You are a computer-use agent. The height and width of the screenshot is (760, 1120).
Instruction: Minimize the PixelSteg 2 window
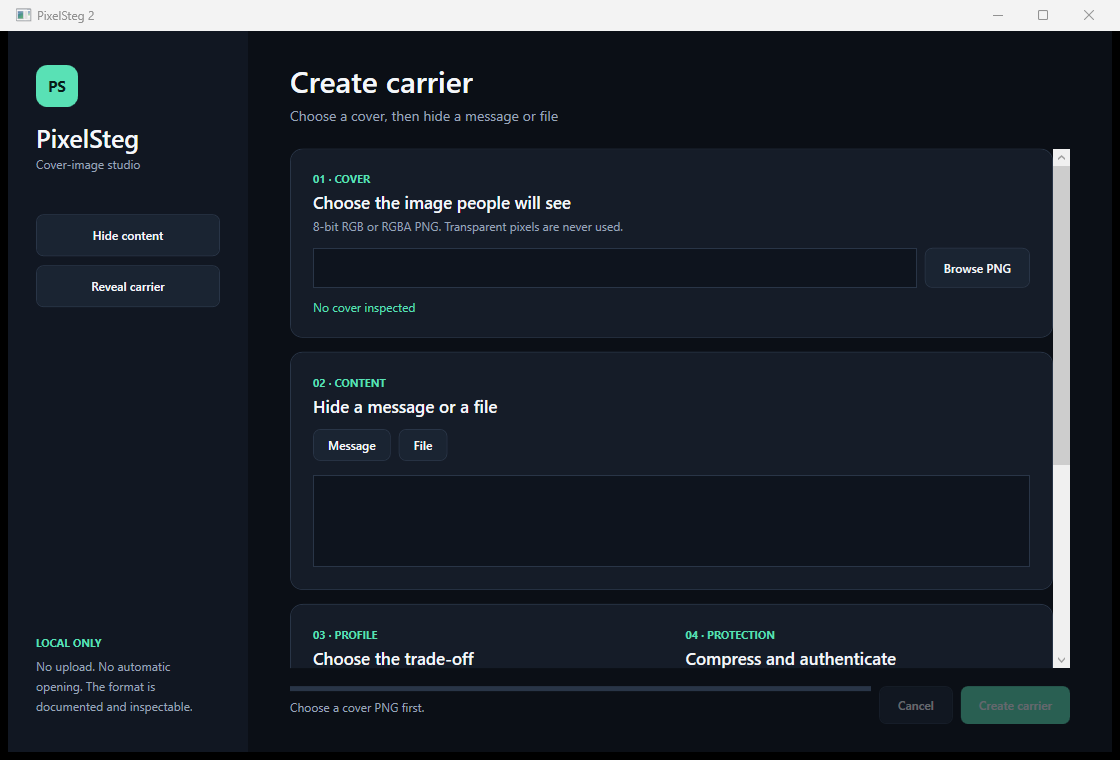coord(998,15)
